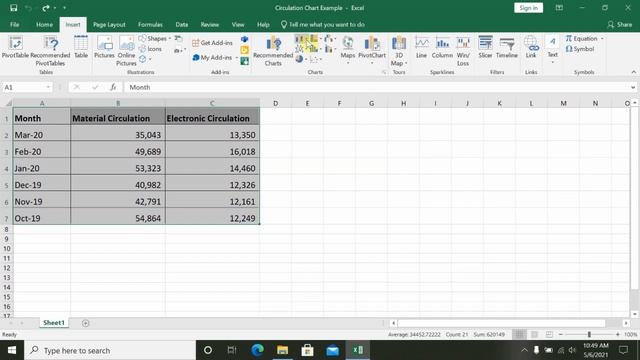Adjust the zoom slider handle
This screenshot has width=640, height=360.
point(589,334)
